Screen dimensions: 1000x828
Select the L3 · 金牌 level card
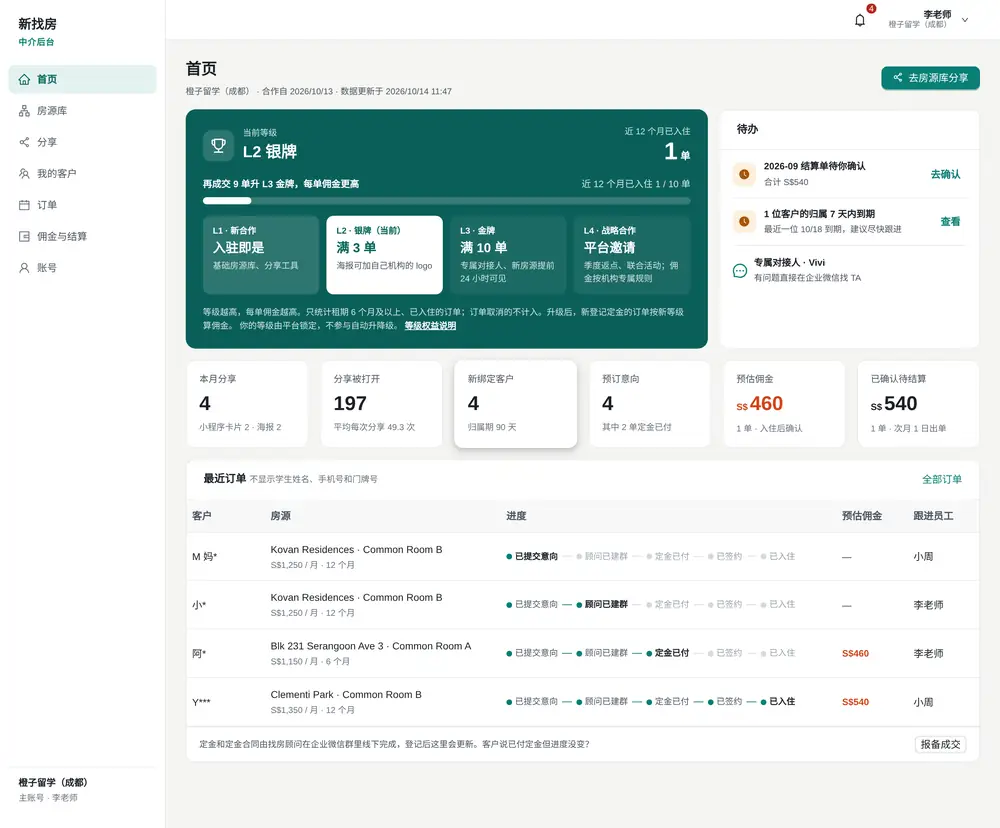[508, 255]
